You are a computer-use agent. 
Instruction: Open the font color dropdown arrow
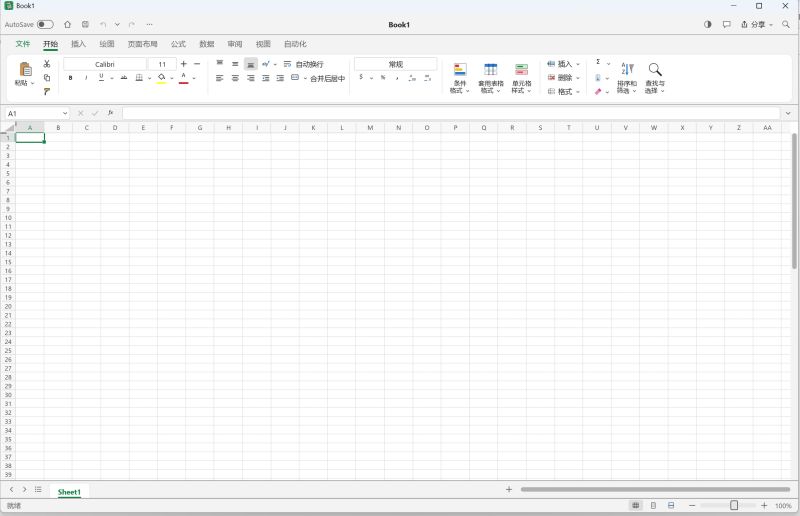click(x=194, y=78)
